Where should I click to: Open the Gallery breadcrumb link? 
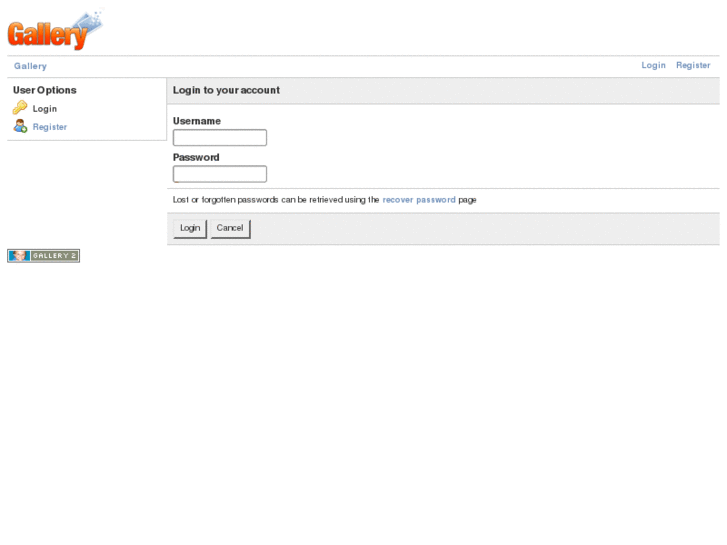tap(30, 66)
